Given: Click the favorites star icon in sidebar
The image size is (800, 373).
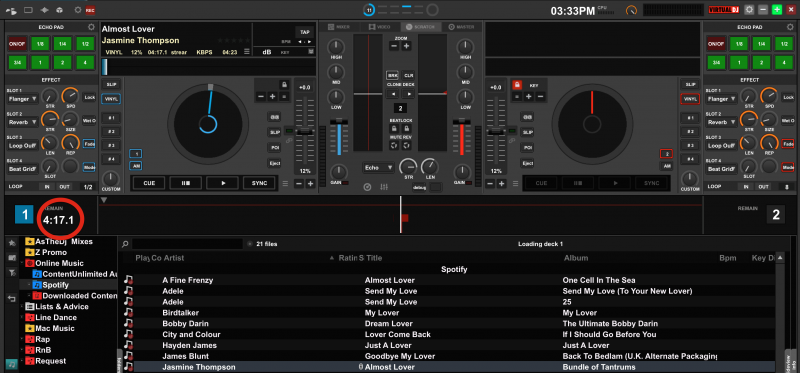Looking at the screenshot, I should 12,243.
